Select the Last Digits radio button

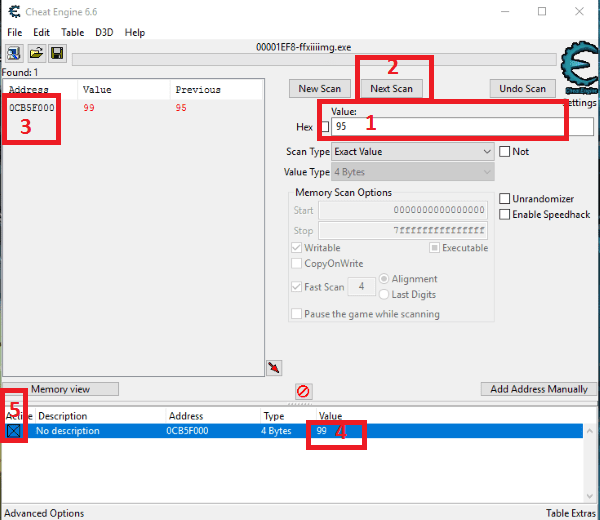point(384,294)
